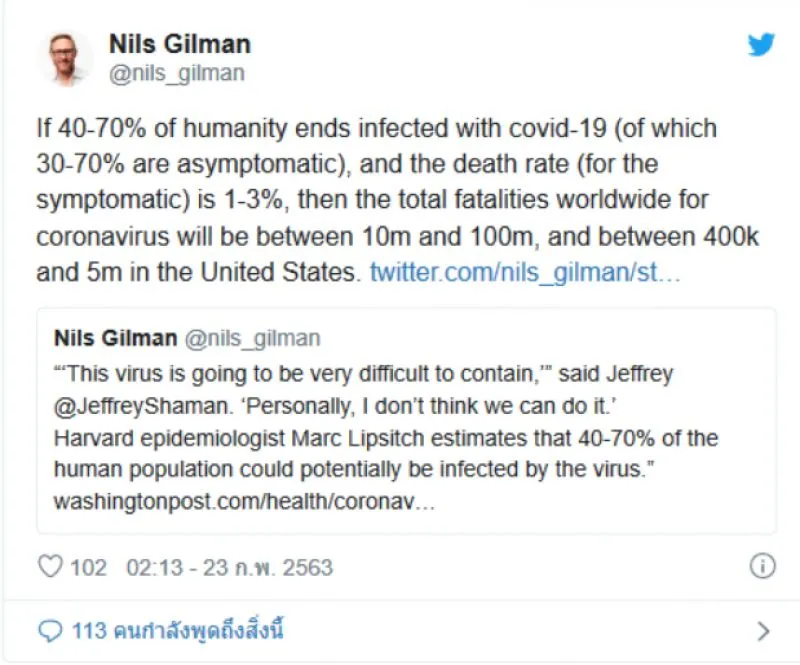
Task: Click the bold Nils Gilman header name
Action: [179, 44]
